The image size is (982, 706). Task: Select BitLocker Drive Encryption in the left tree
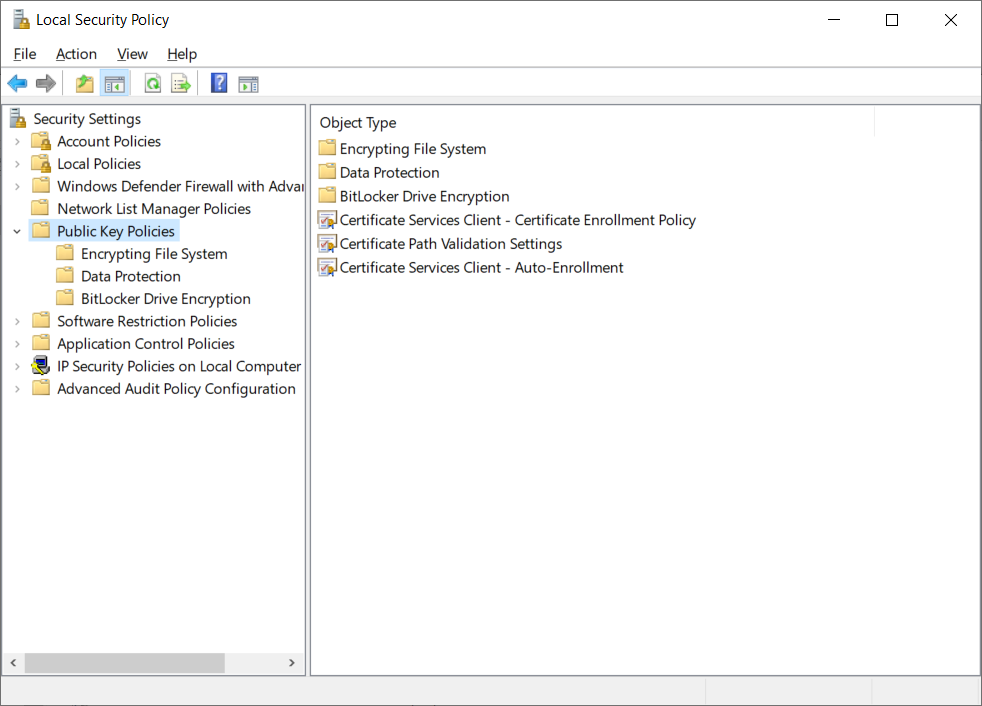[166, 299]
